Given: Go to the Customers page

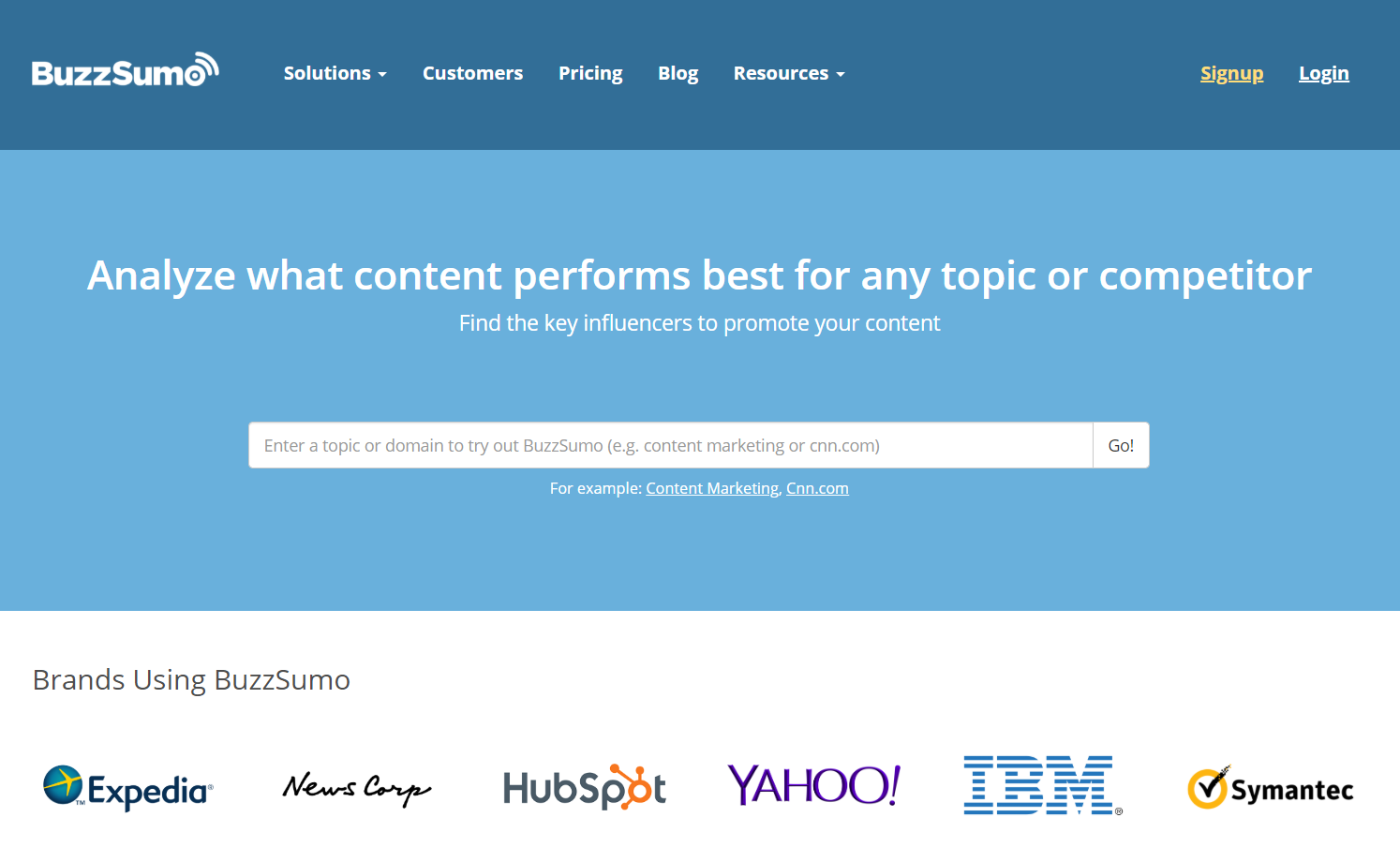Looking at the screenshot, I should 472,73.
